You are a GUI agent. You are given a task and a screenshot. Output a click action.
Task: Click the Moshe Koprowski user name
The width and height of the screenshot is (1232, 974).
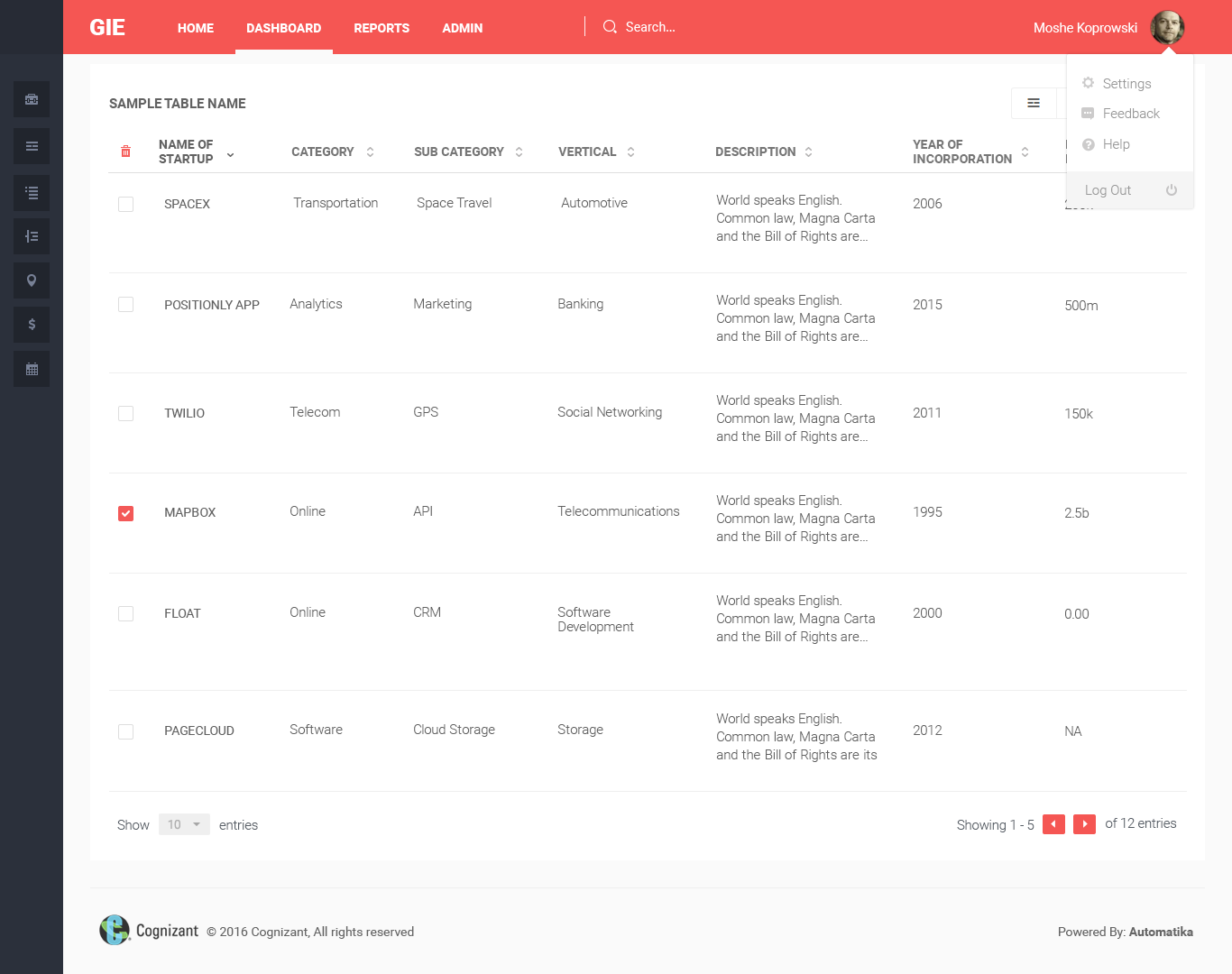point(1085,28)
